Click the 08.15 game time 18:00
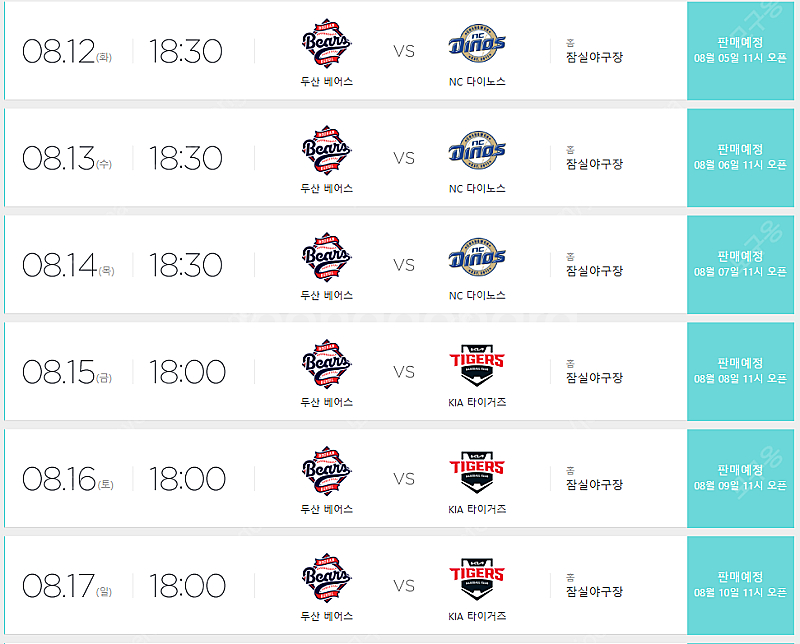 (x=187, y=371)
